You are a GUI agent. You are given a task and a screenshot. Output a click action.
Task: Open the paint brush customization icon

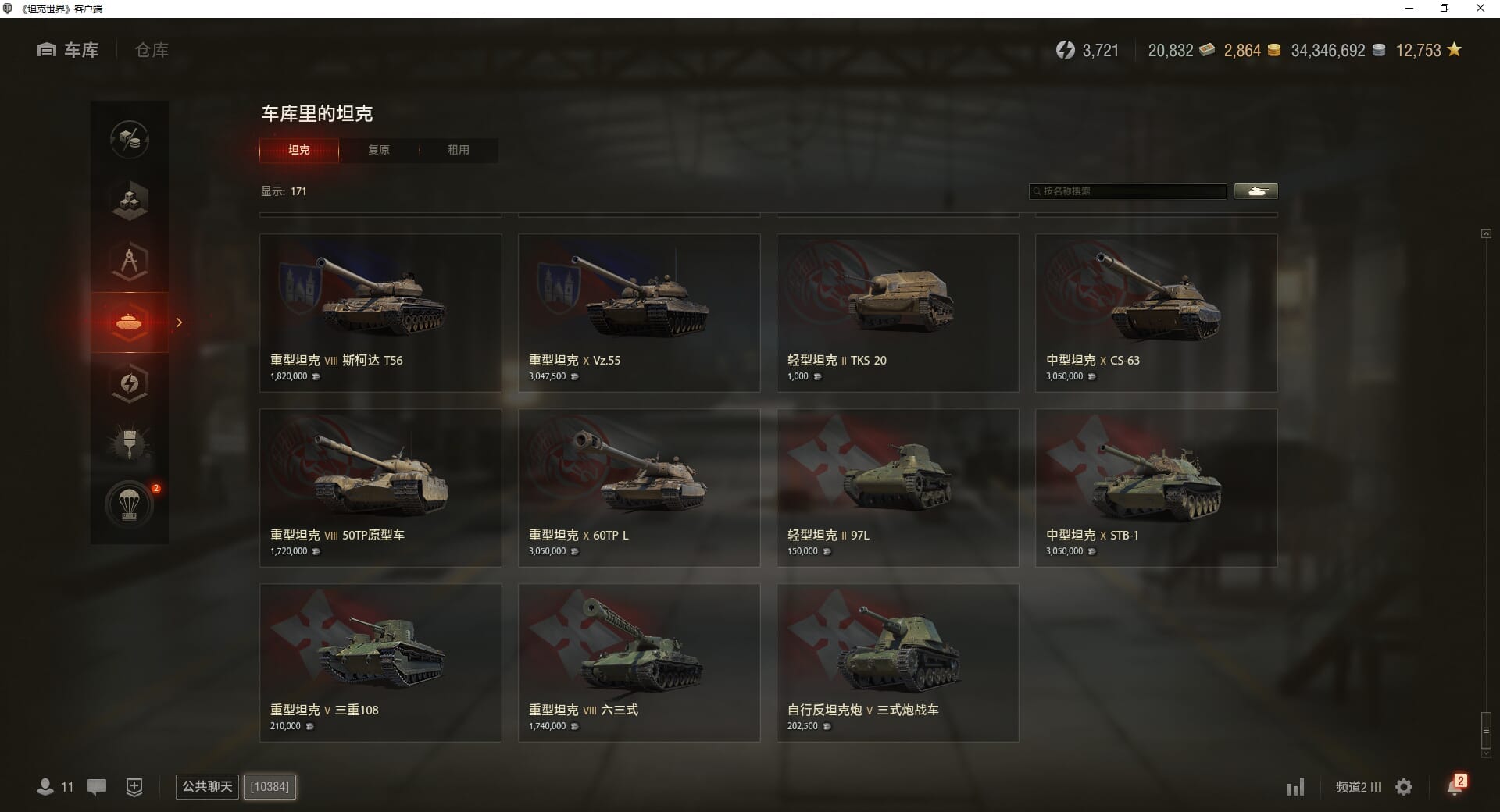(130, 444)
